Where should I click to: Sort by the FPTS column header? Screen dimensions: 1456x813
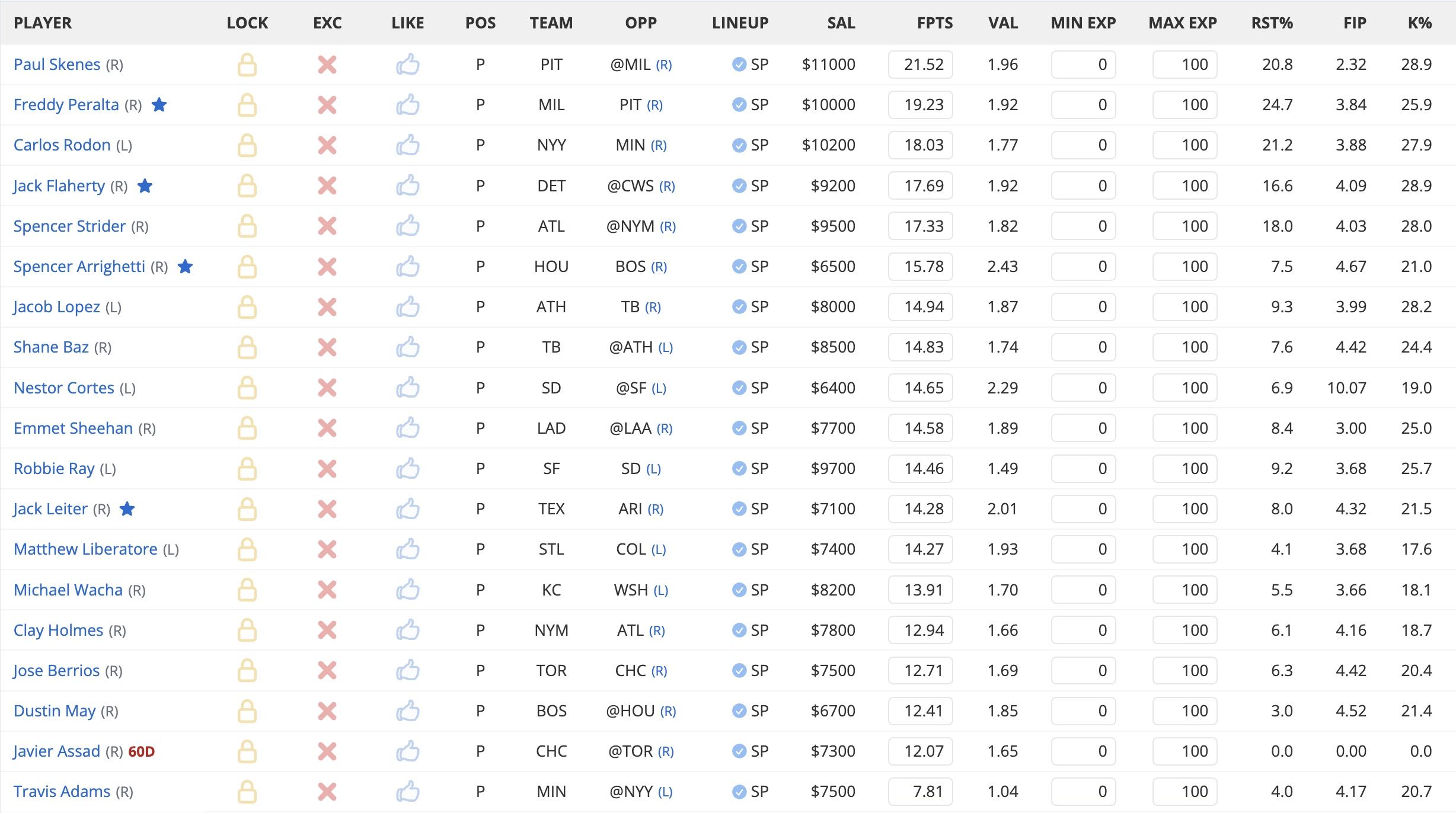click(x=935, y=23)
